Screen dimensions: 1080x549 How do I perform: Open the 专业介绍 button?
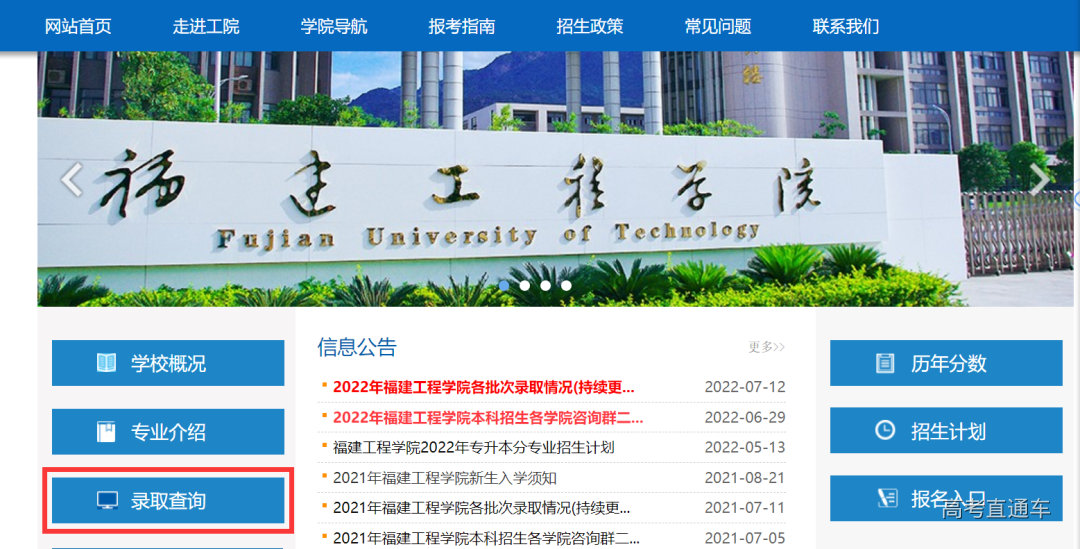[x=168, y=432]
